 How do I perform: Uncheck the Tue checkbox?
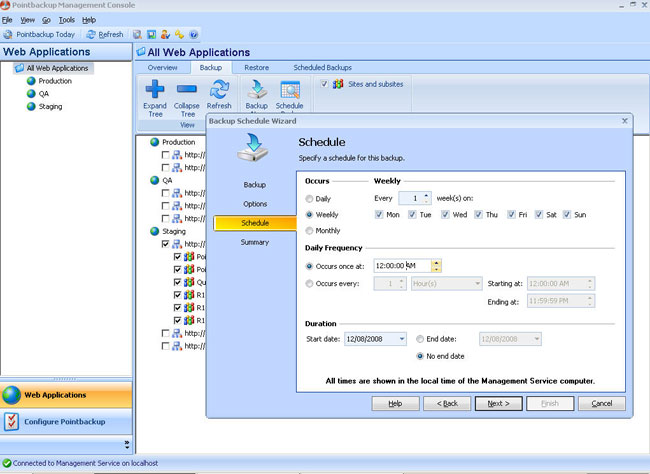tap(412, 214)
